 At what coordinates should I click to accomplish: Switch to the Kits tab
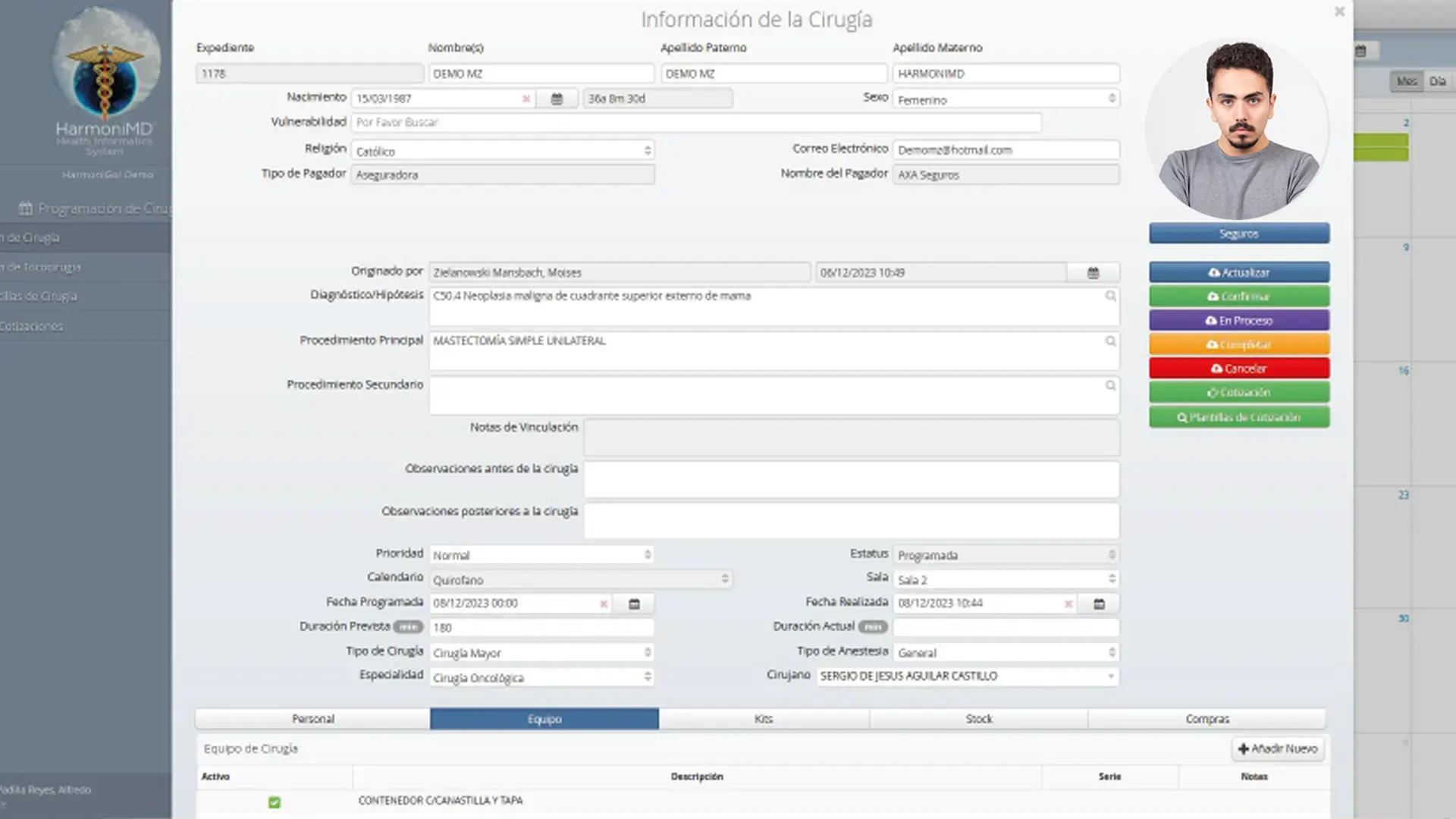click(x=764, y=719)
